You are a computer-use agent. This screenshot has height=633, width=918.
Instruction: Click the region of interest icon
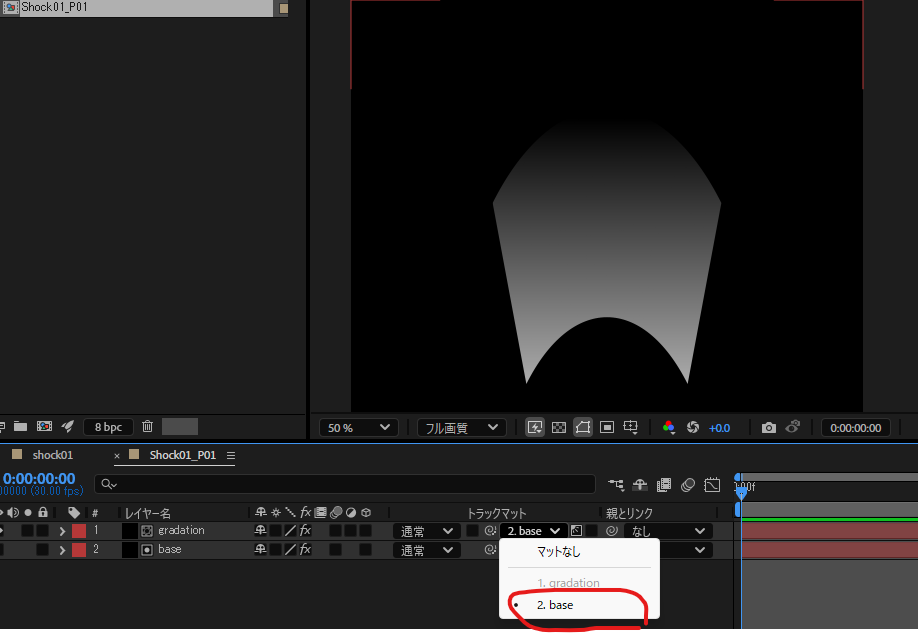(607, 427)
